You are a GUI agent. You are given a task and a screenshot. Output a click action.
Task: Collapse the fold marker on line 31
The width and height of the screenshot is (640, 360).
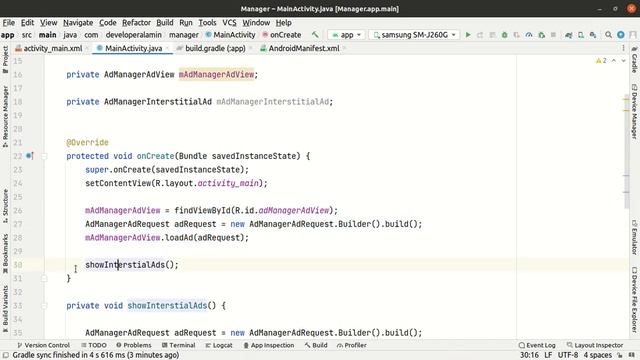(x=44, y=278)
